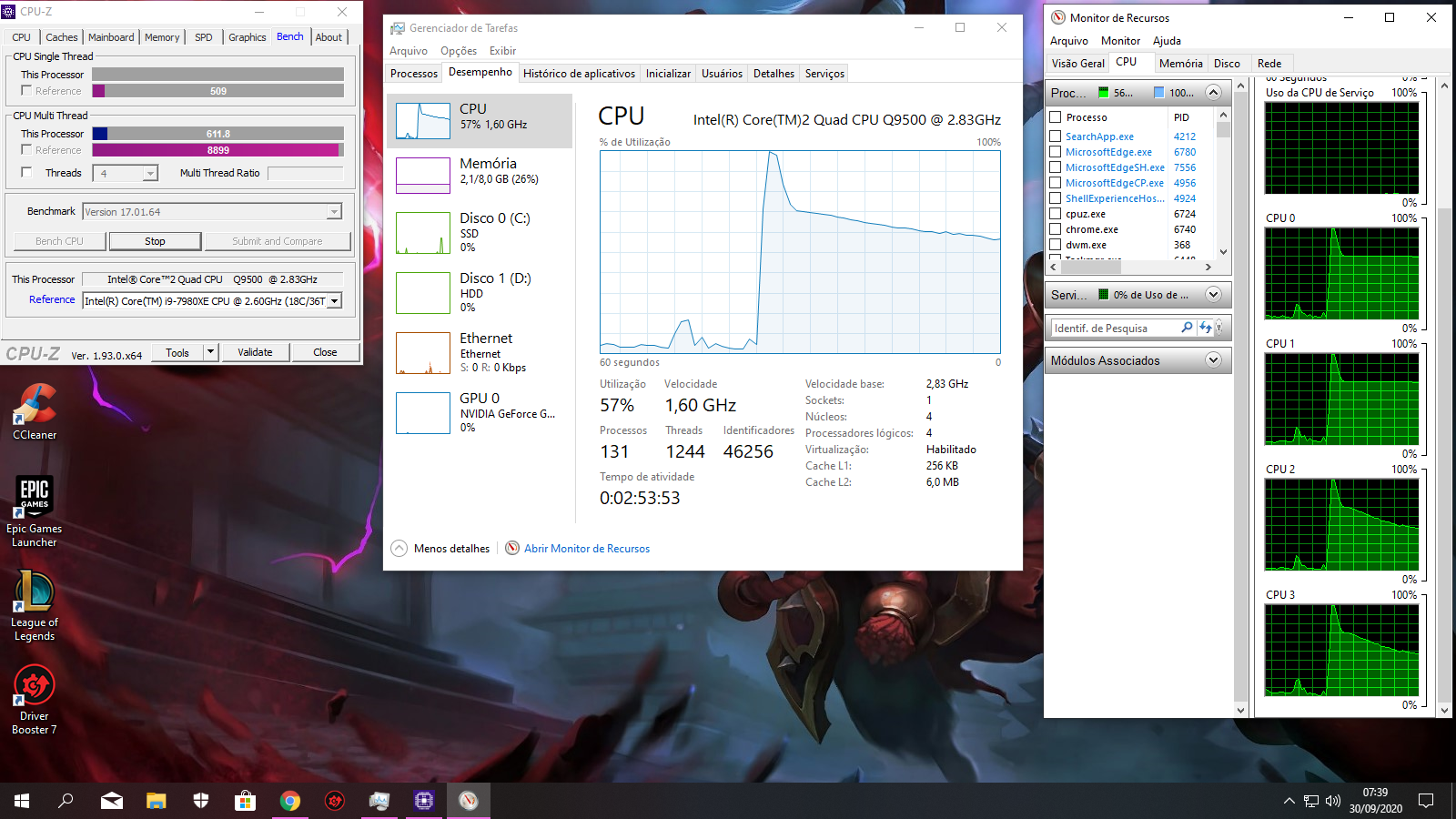Tick Single Thread Reference checkbox in CPU-Z
The height and width of the screenshot is (819, 1456).
(x=26, y=91)
